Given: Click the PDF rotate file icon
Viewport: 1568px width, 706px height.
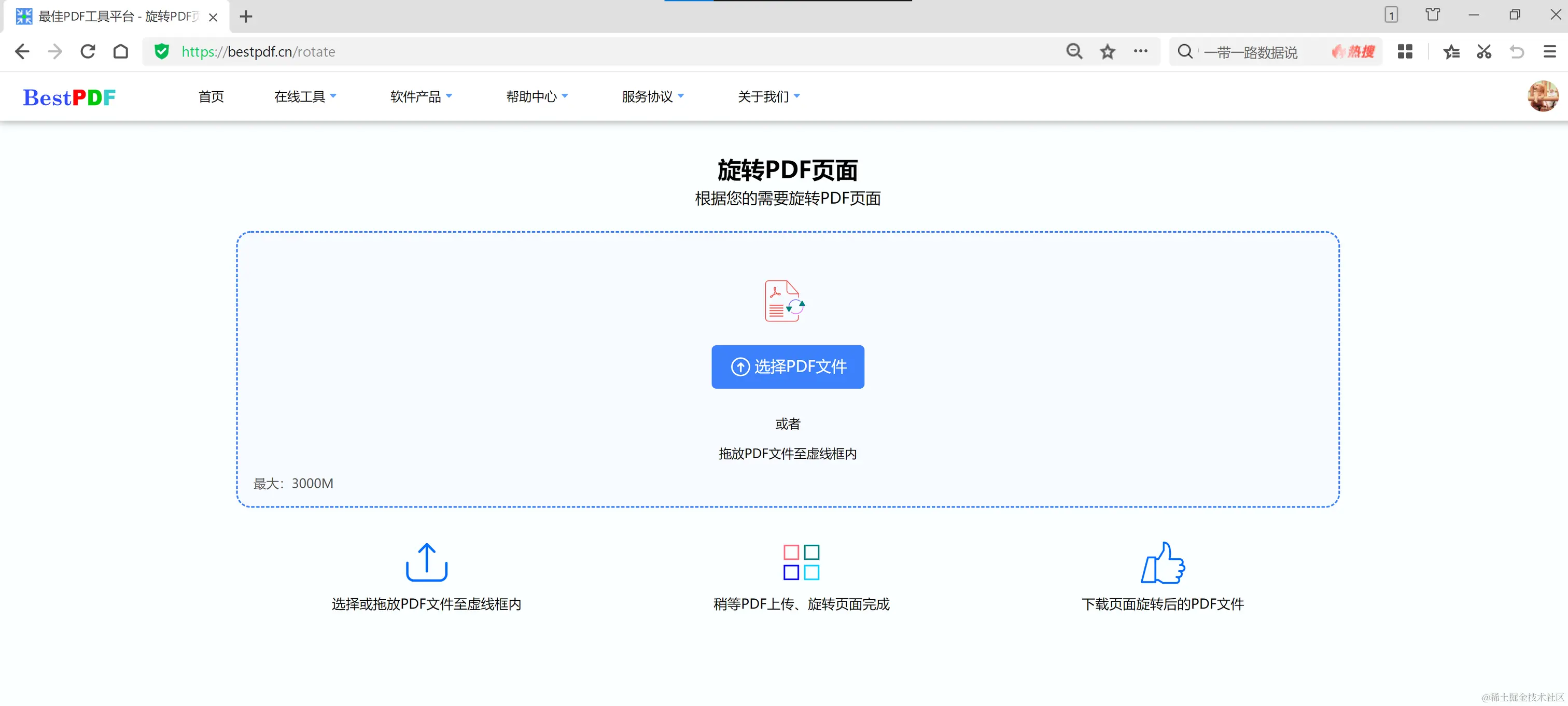Looking at the screenshot, I should [784, 301].
